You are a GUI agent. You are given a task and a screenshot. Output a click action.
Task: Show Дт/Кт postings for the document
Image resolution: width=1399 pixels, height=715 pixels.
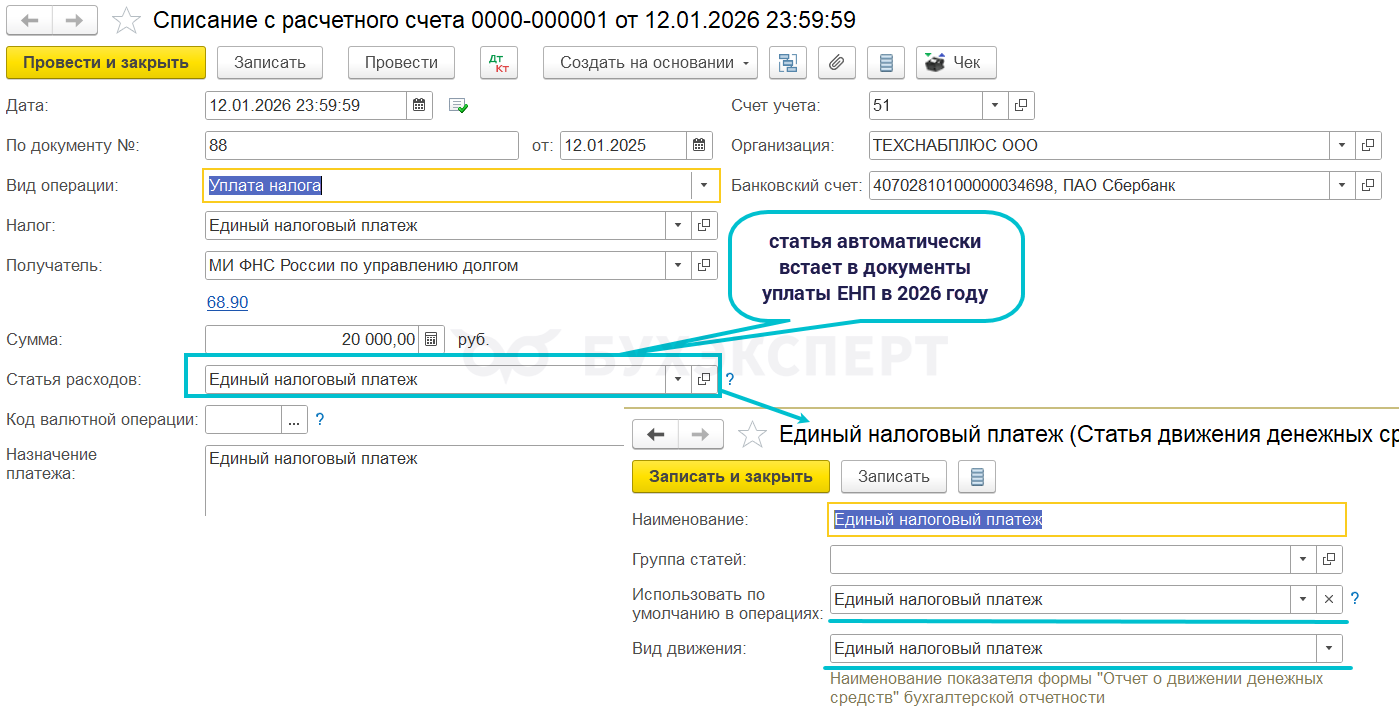tap(498, 63)
